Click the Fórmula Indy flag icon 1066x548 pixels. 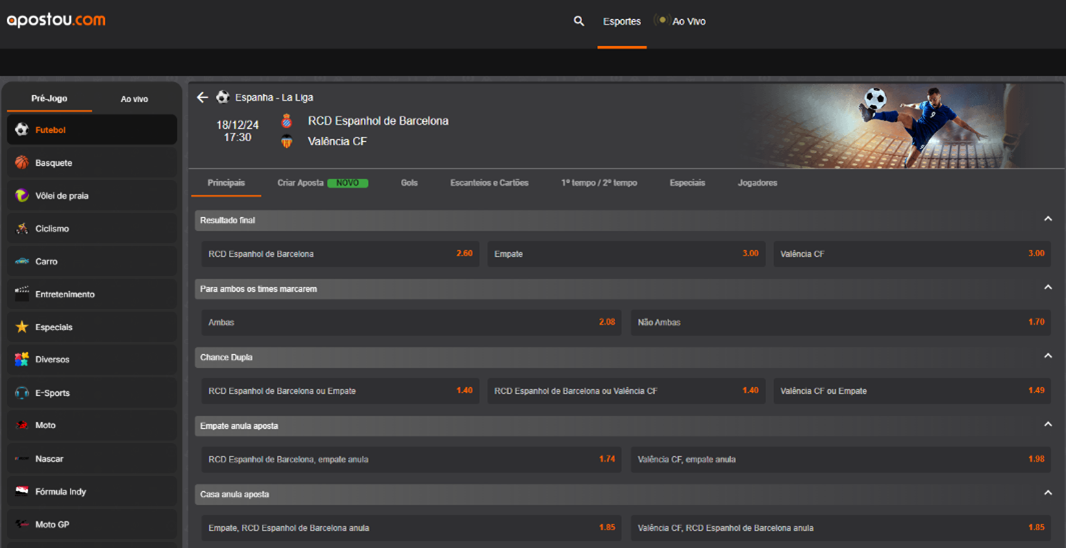pos(22,491)
